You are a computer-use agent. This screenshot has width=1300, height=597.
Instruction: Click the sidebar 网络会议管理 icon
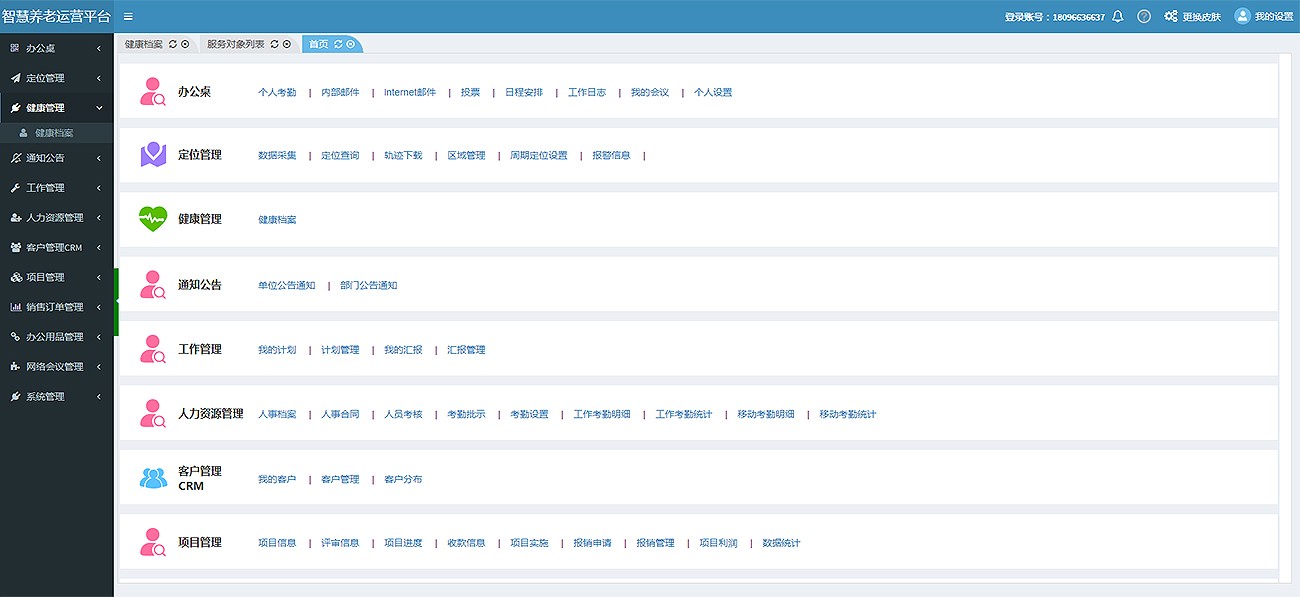[x=15, y=367]
